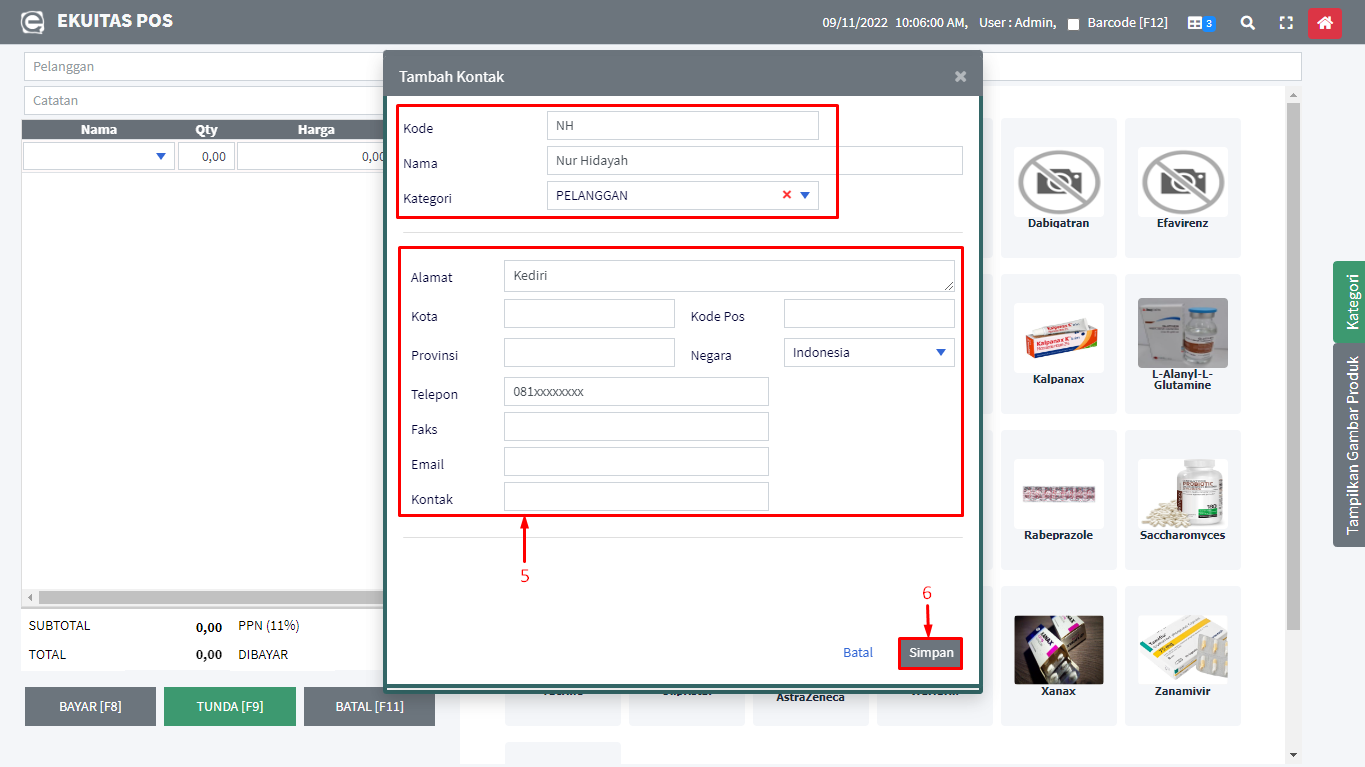Select the Xanax product thumbnail
The height and width of the screenshot is (767, 1365).
(x=1058, y=649)
